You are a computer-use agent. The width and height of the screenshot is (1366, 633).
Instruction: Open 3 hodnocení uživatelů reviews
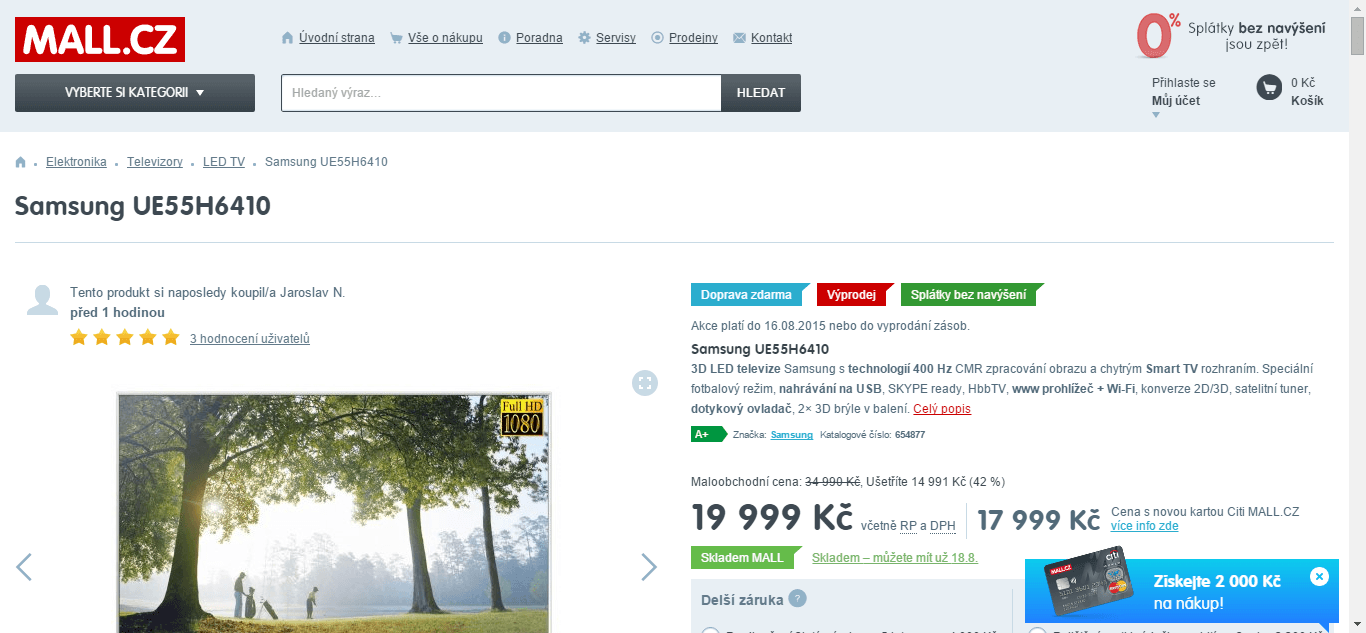[250, 339]
